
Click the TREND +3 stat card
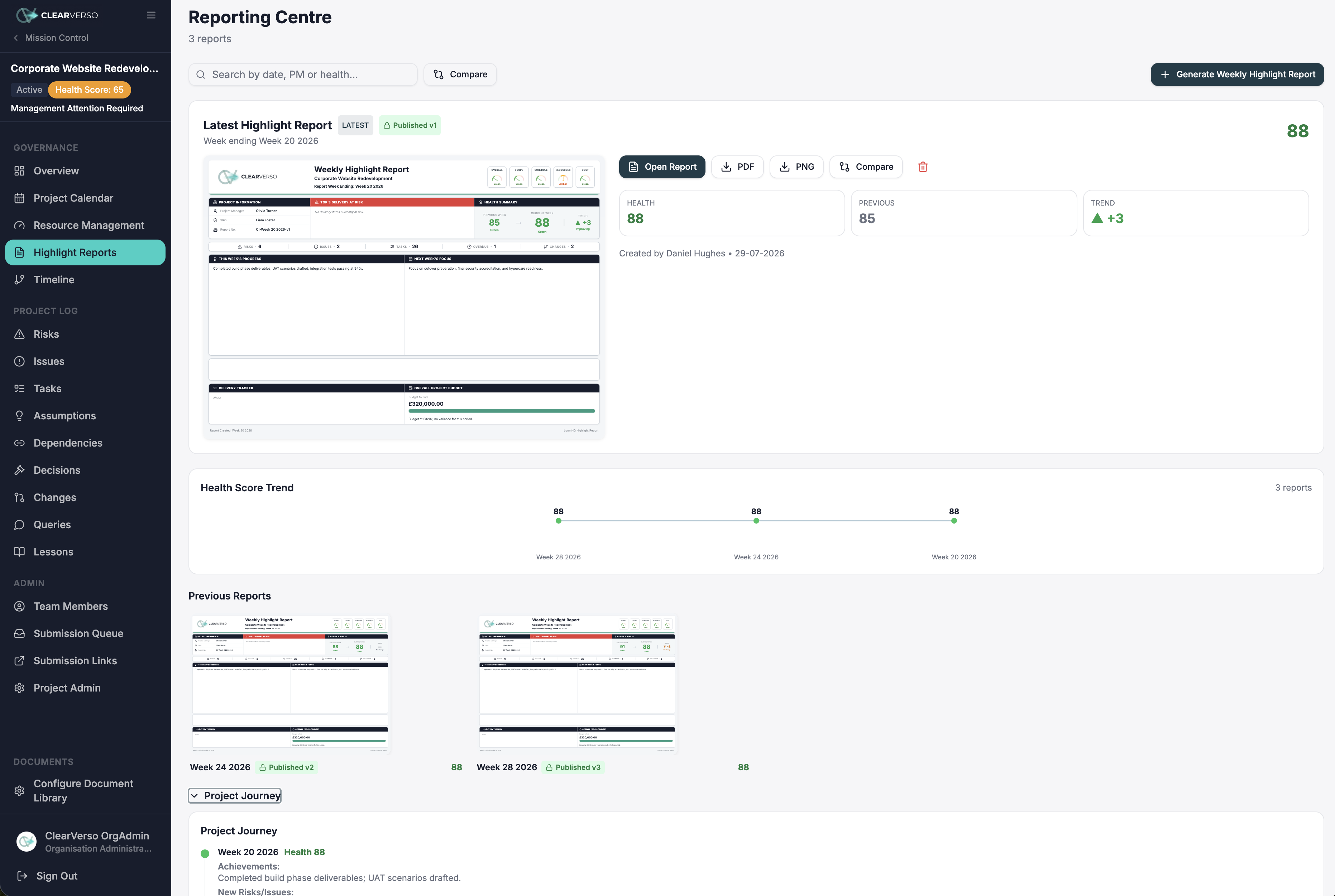coord(1196,213)
